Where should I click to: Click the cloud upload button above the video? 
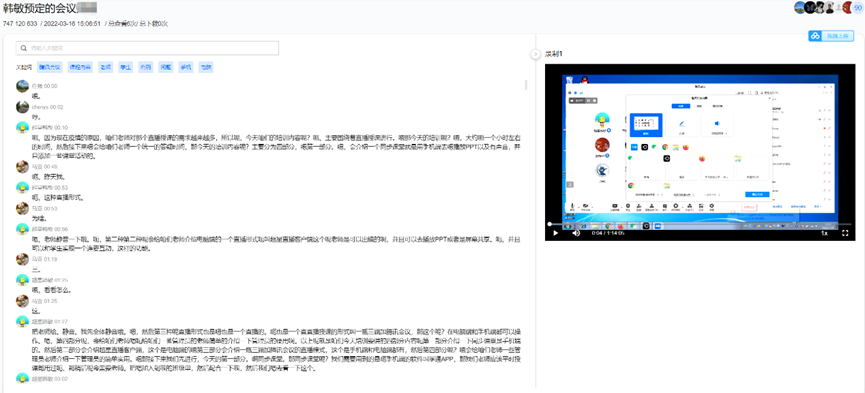point(830,36)
